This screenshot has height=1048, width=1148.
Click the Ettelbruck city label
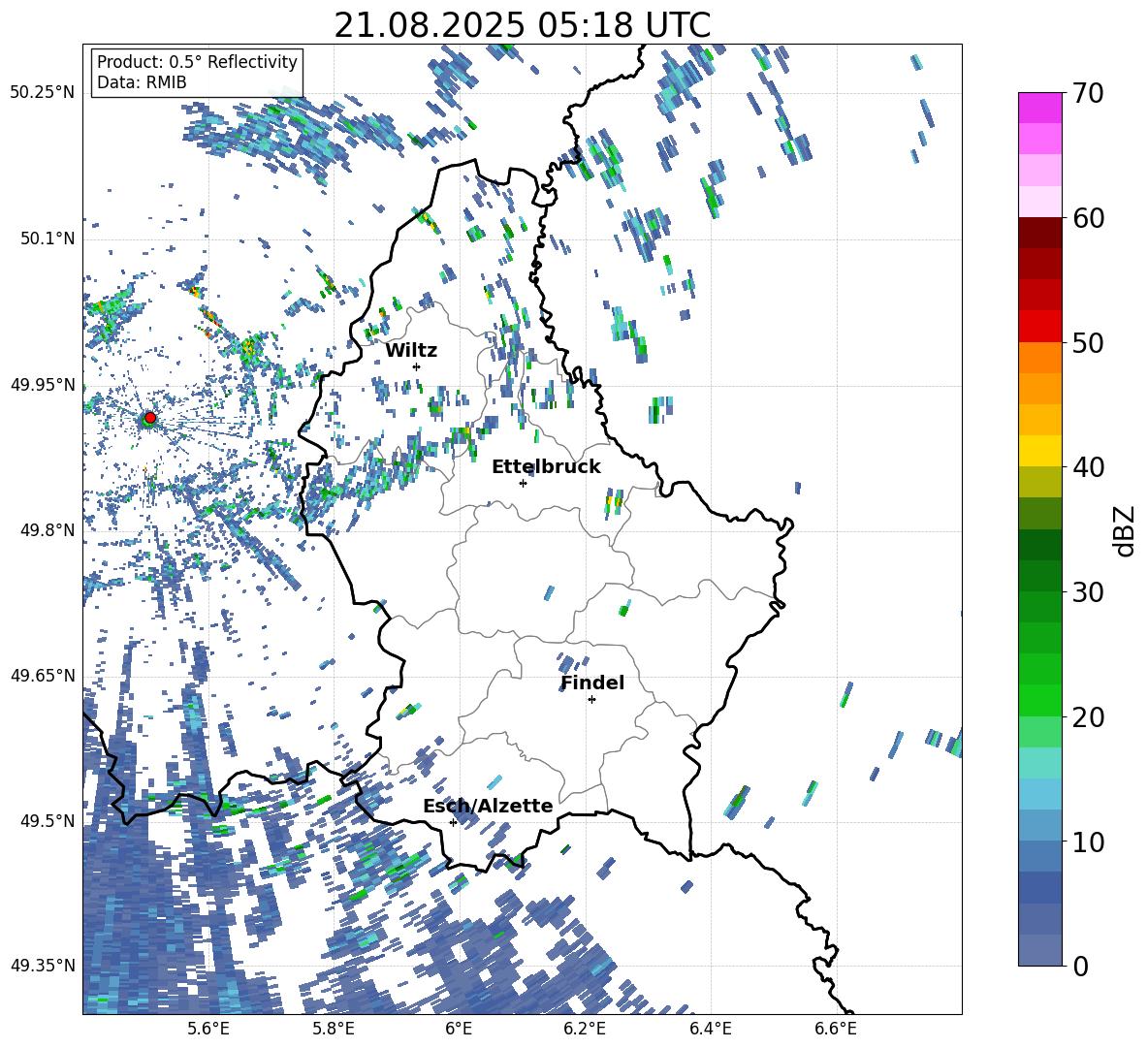[x=546, y=467]
